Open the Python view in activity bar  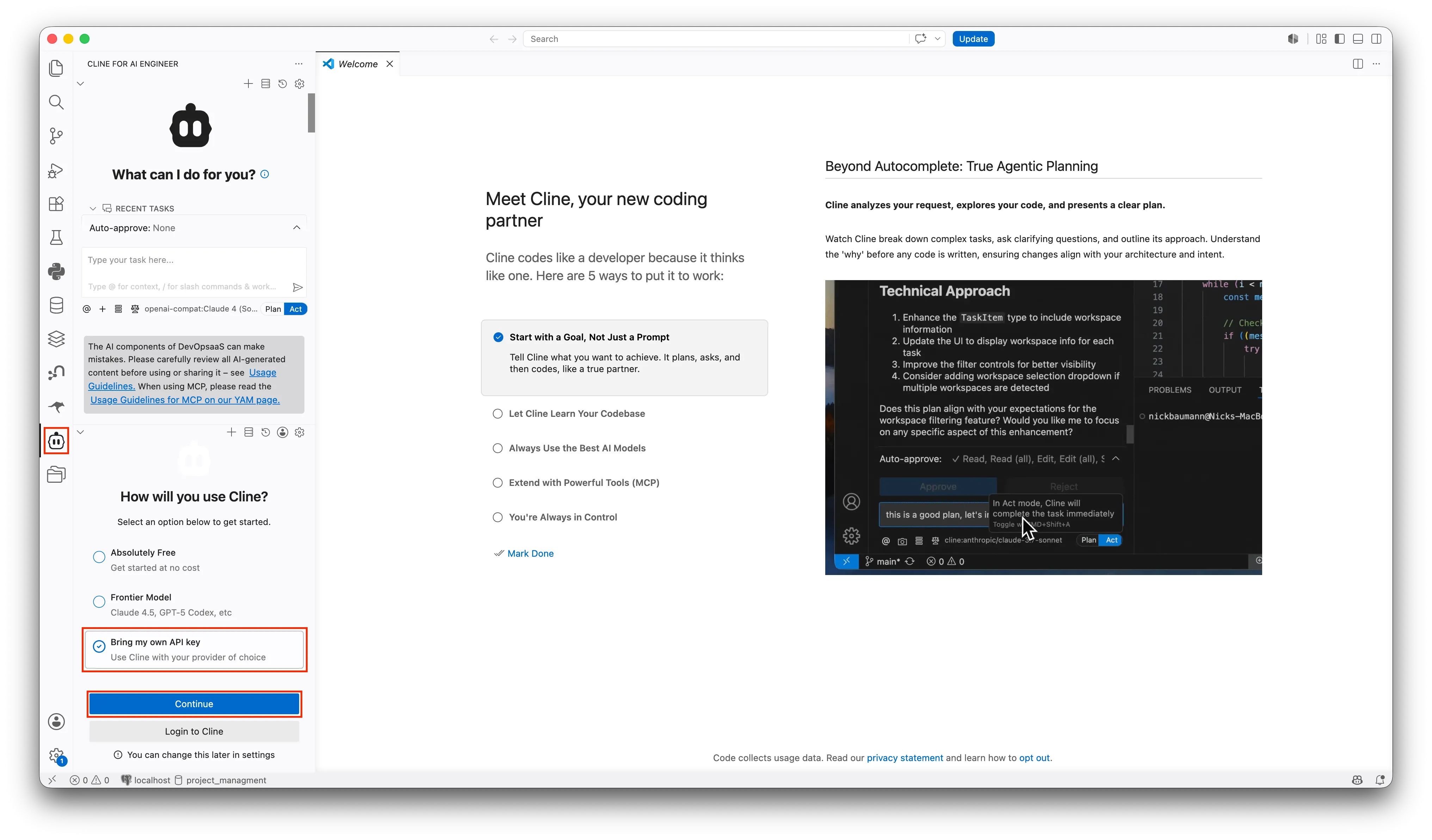pos(56,271)
